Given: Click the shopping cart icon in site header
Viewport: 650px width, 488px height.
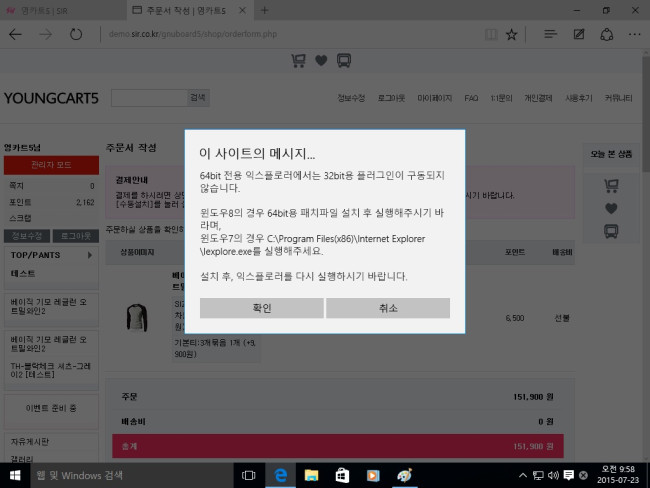Looking at the screenshot, I should [x=298, y=61].
